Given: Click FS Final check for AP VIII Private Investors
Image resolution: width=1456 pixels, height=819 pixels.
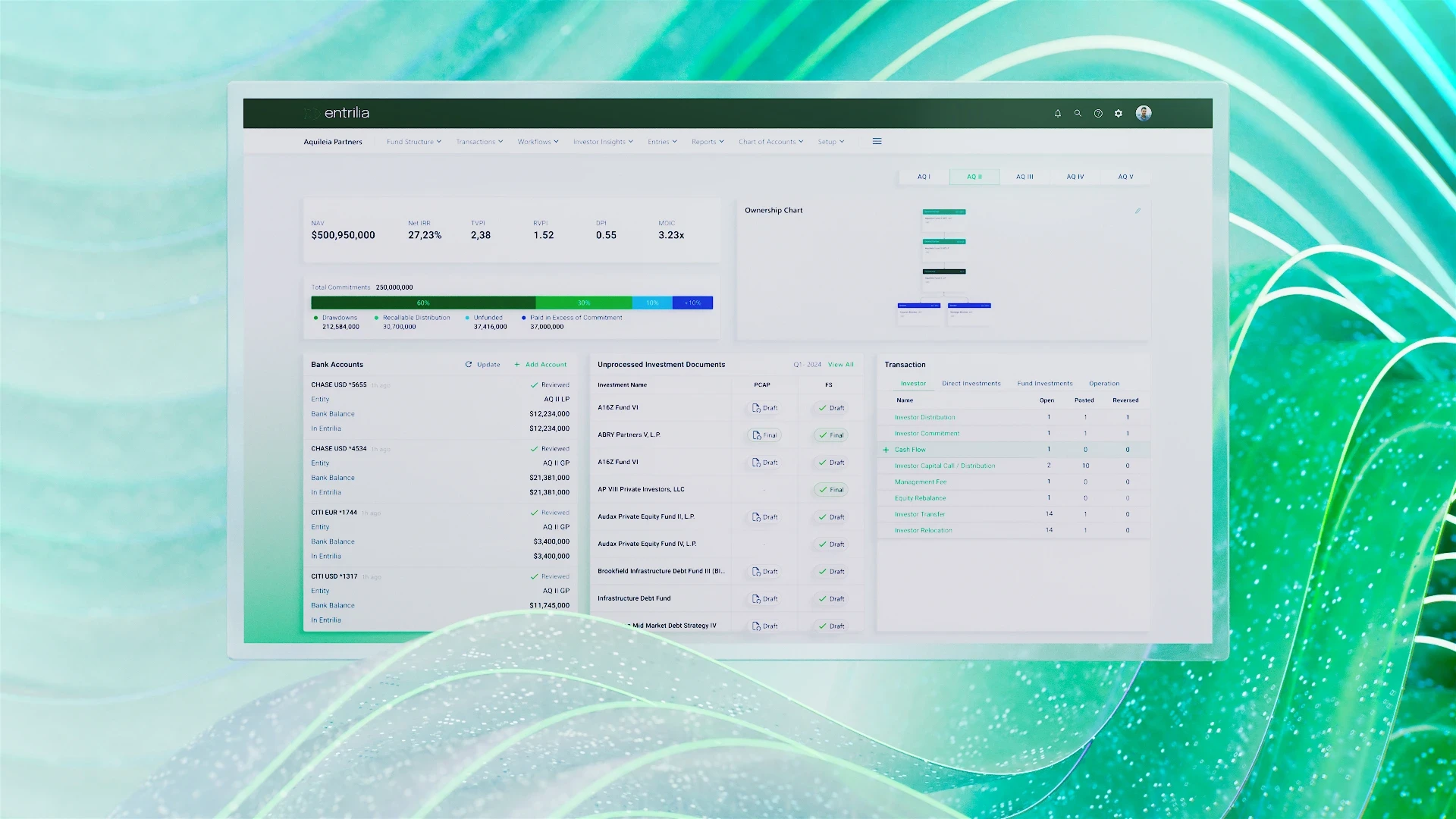Looking at the screenshot, I should tap(831, 490).
